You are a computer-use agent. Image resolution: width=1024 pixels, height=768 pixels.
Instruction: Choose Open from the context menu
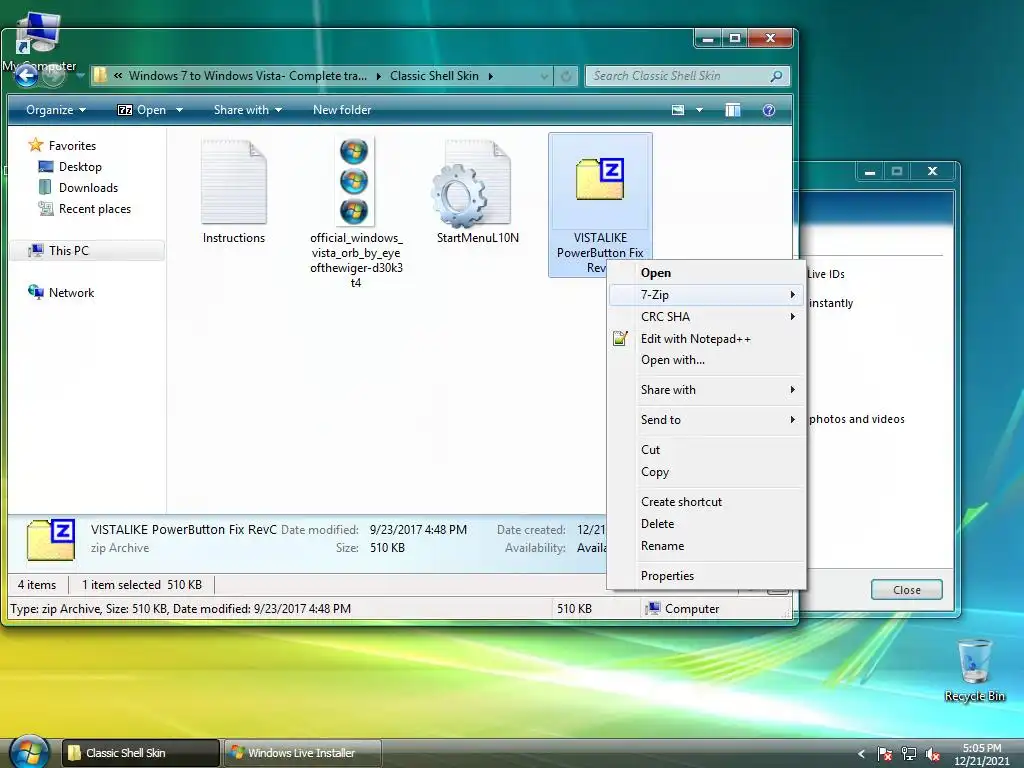click(706, 273)
